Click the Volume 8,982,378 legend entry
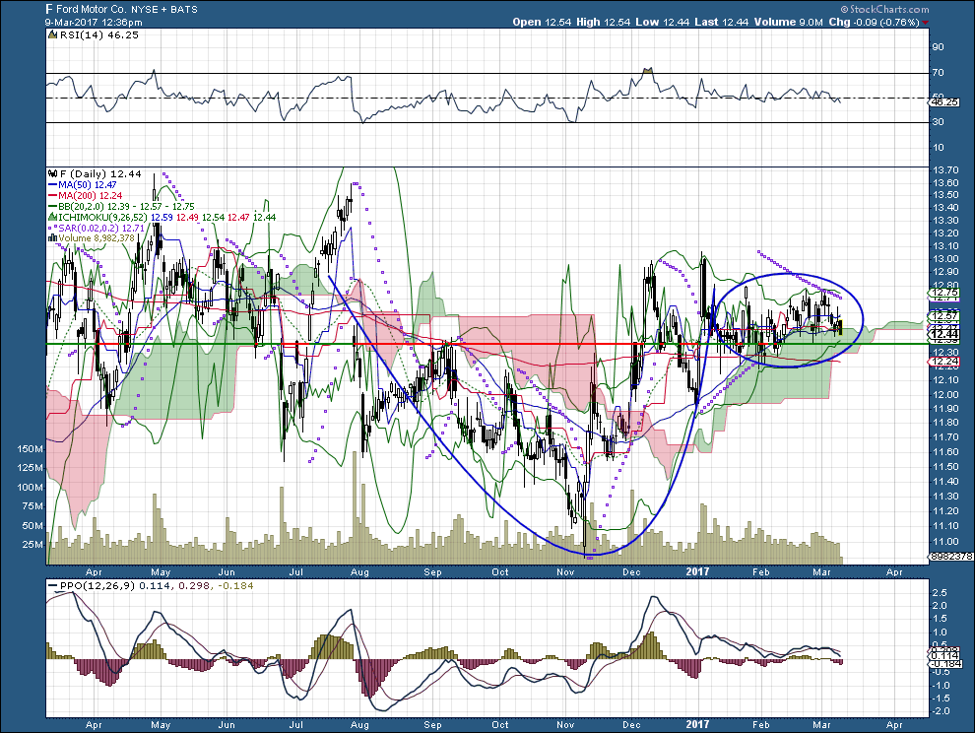 point(96,239)
